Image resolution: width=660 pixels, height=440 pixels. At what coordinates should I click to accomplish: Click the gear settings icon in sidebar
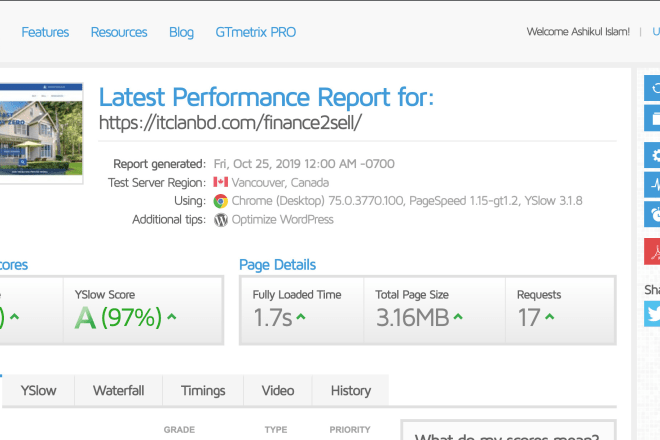pyautogui.click(x=653, y=155)
